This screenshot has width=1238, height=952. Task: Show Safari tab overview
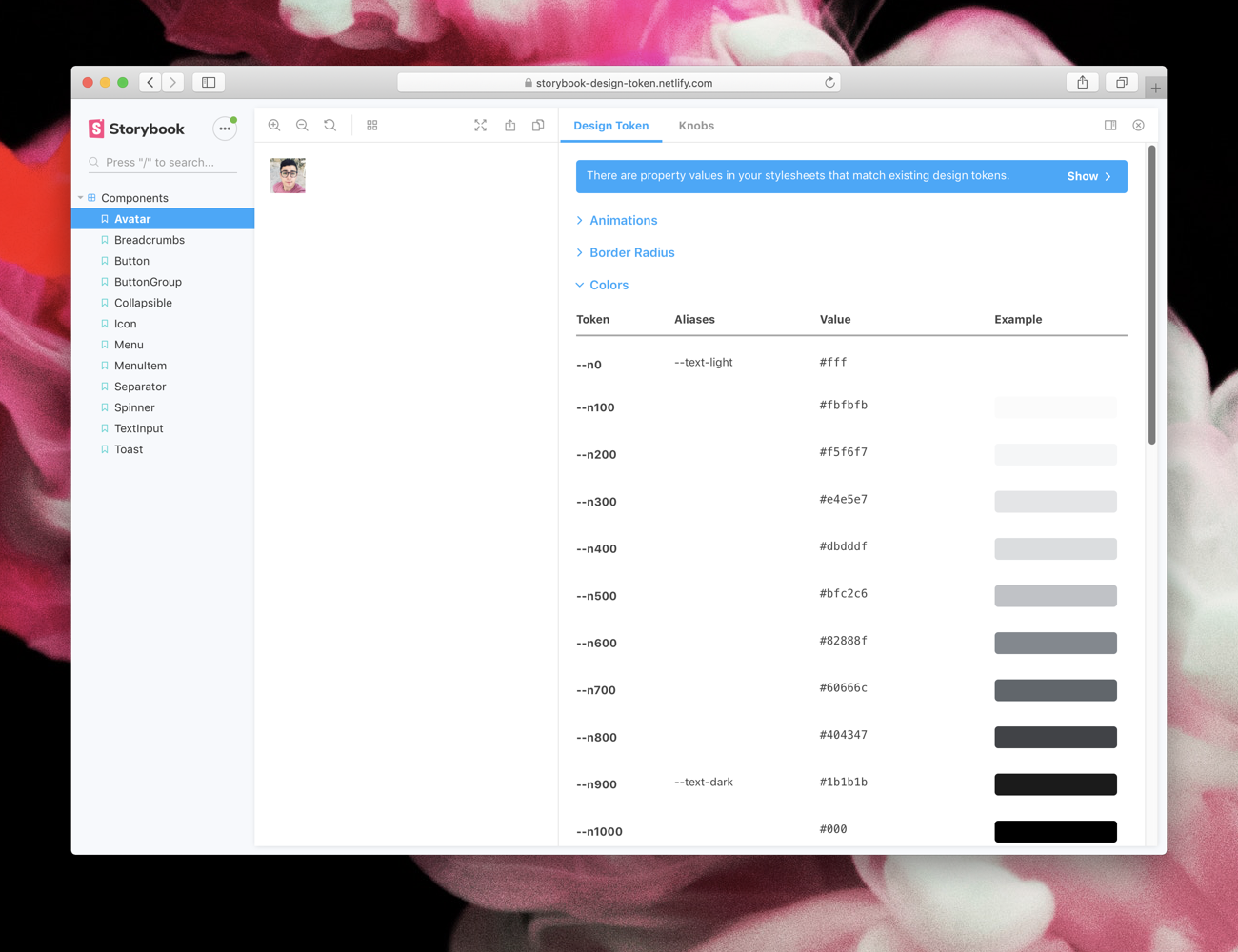pyautogui.click(x=1122, y=83)
